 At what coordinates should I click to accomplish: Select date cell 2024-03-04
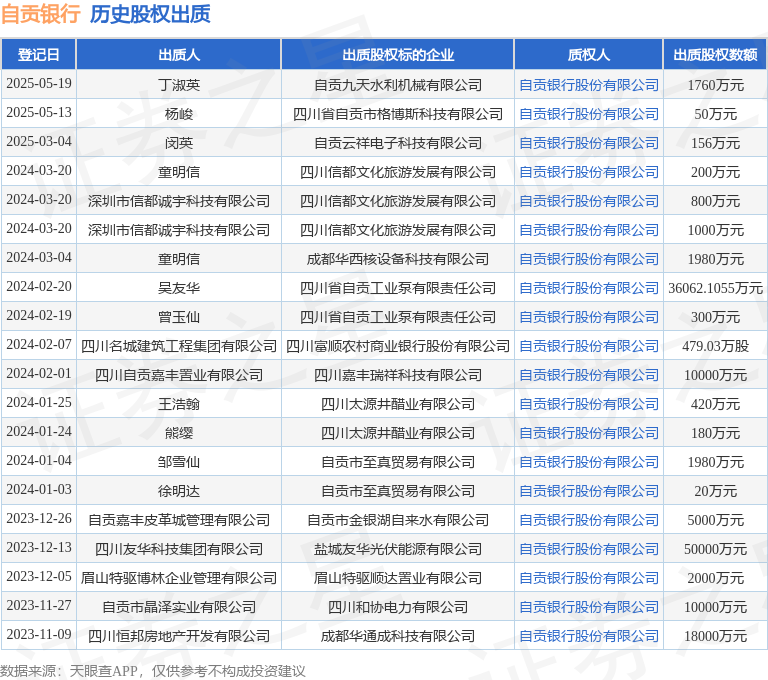39,258
